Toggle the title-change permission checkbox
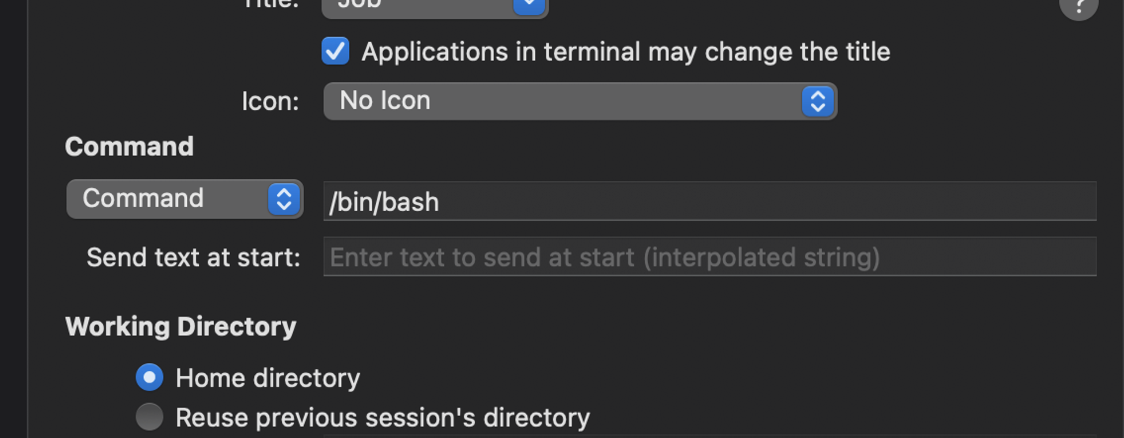Viewport: 1124px width, 438px height. pos(335,52)
